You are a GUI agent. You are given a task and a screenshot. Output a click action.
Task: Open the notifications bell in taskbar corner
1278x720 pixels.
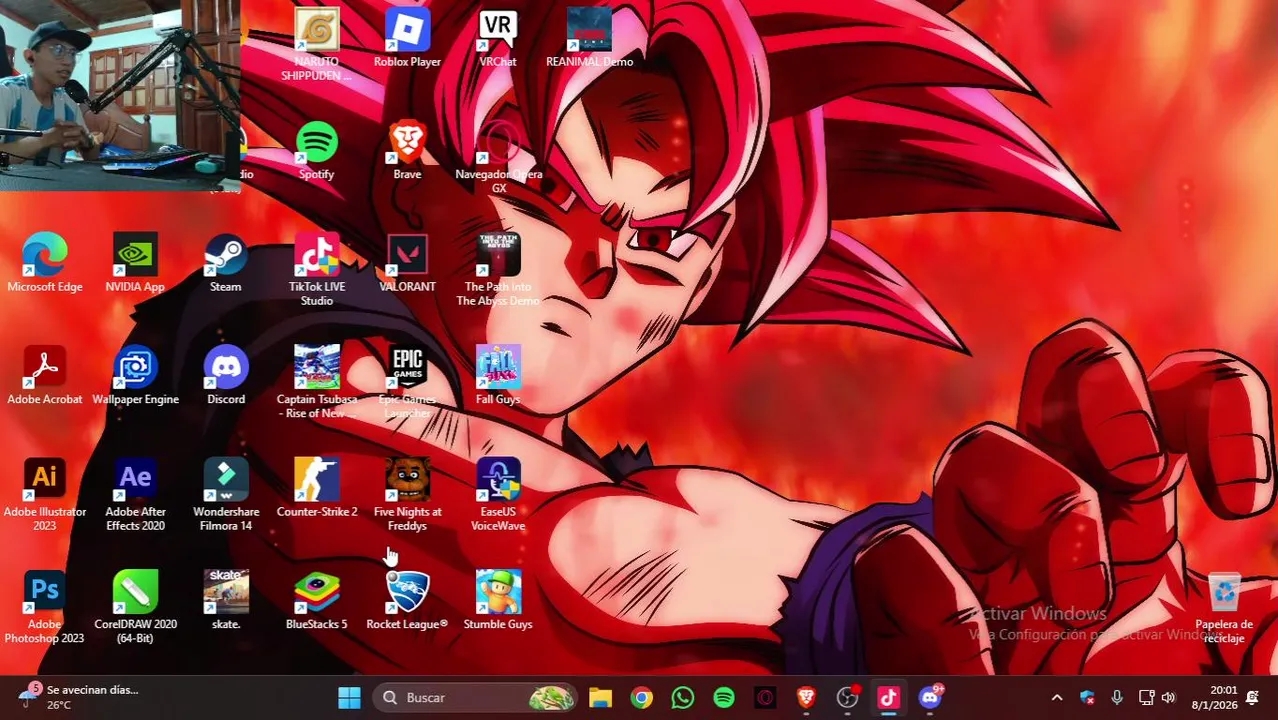(1252, 697)
